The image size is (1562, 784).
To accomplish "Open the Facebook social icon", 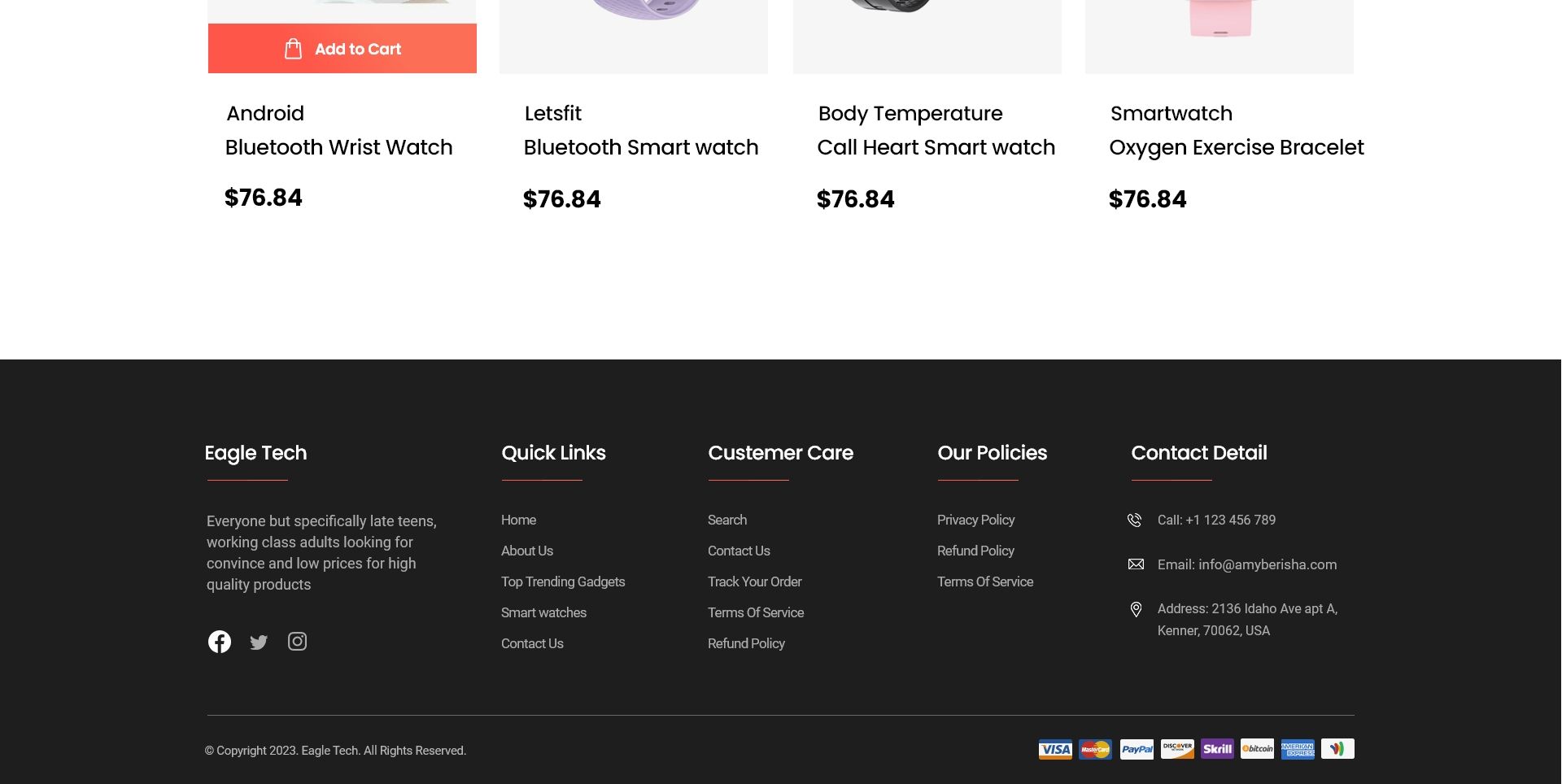I will (x=220, y=642).
